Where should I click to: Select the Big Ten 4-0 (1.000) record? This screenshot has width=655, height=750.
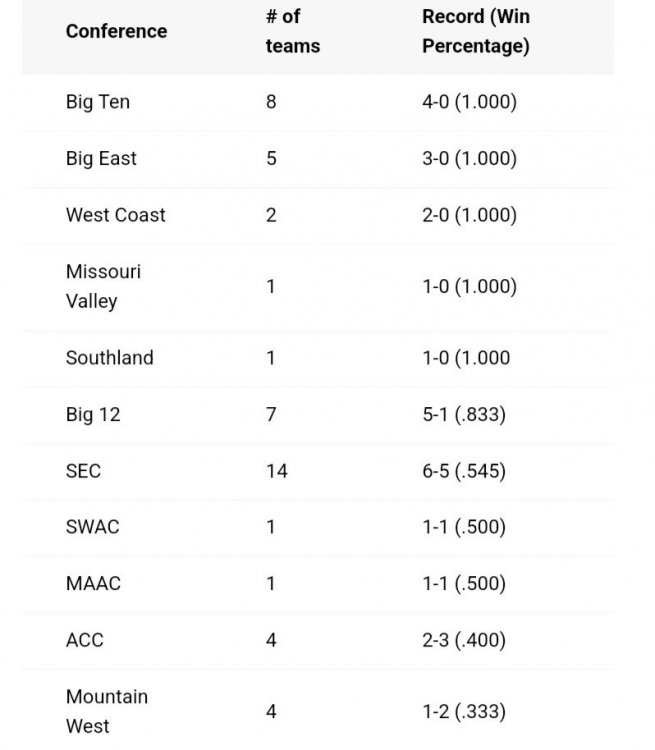[x=469, y=102]
